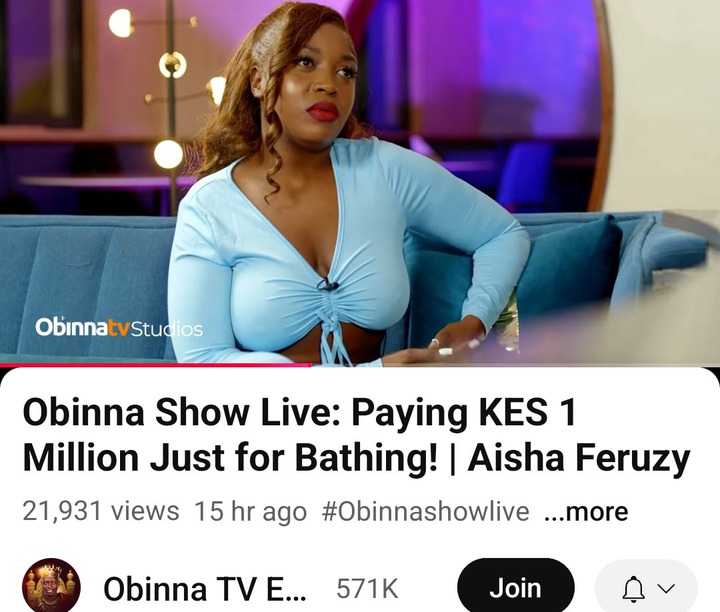This screenshot has width=720, height=612.
Task: Tap the red played portion of progress bar
Action: (156, 365)
